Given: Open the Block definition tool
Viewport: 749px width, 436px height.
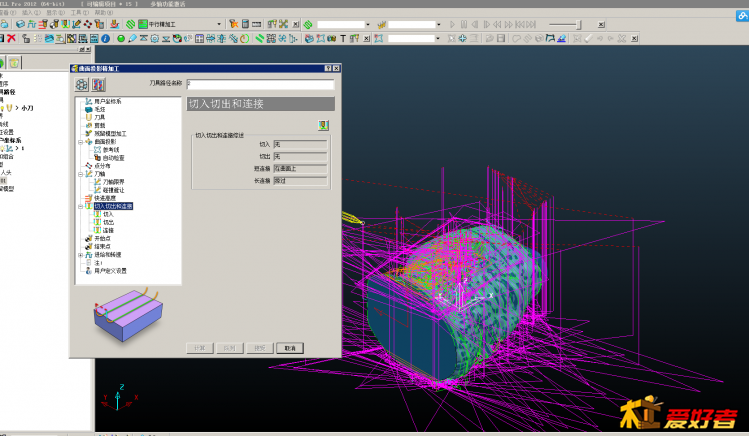Looking at the screenshot, I should pos(20,24).
